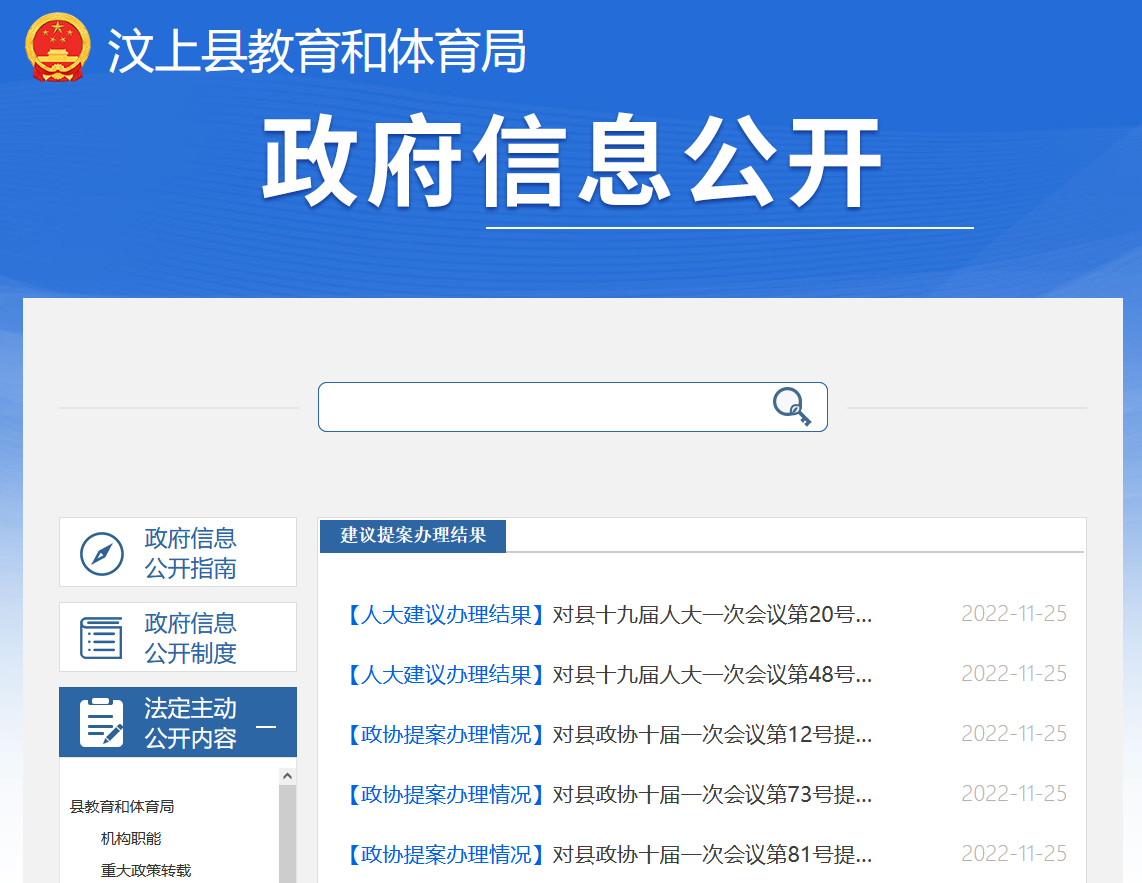1142x883 pixels.
Task: Click the 2022-11-25 date on the 第12号 row
Action: pyautogui.click(x=1014, y=733)
